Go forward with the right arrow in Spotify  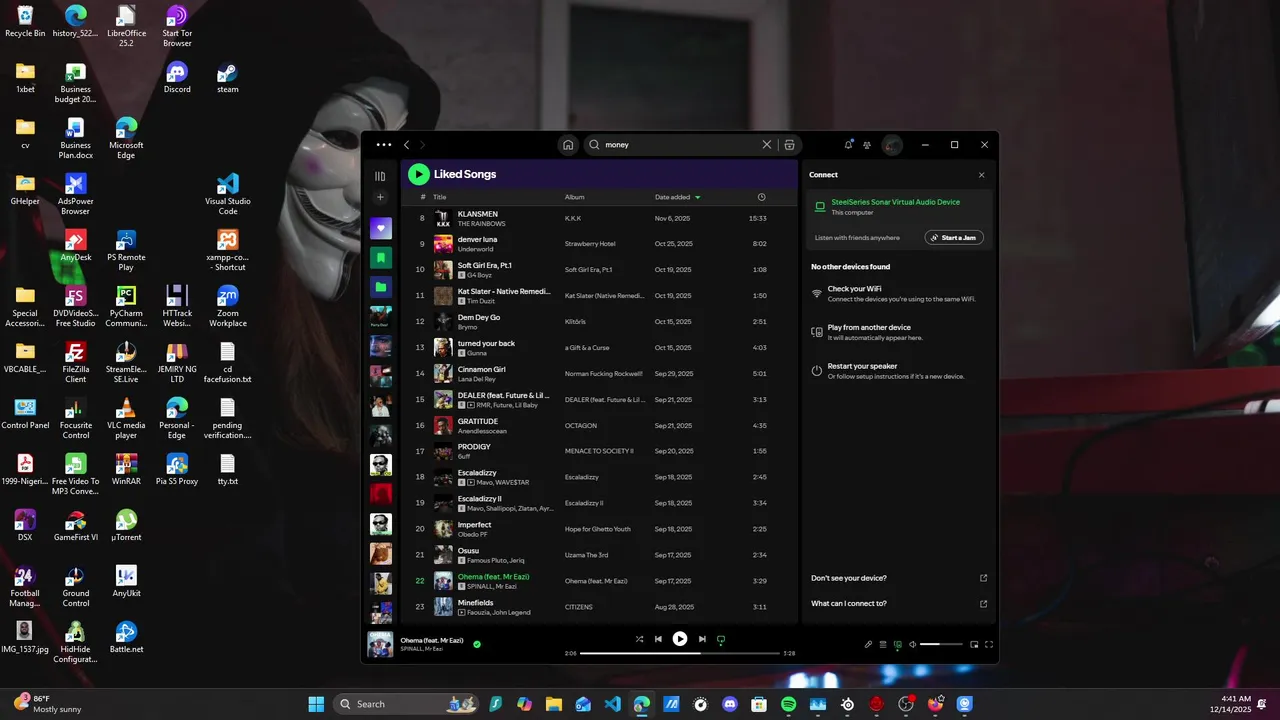[x=422, y=145]
